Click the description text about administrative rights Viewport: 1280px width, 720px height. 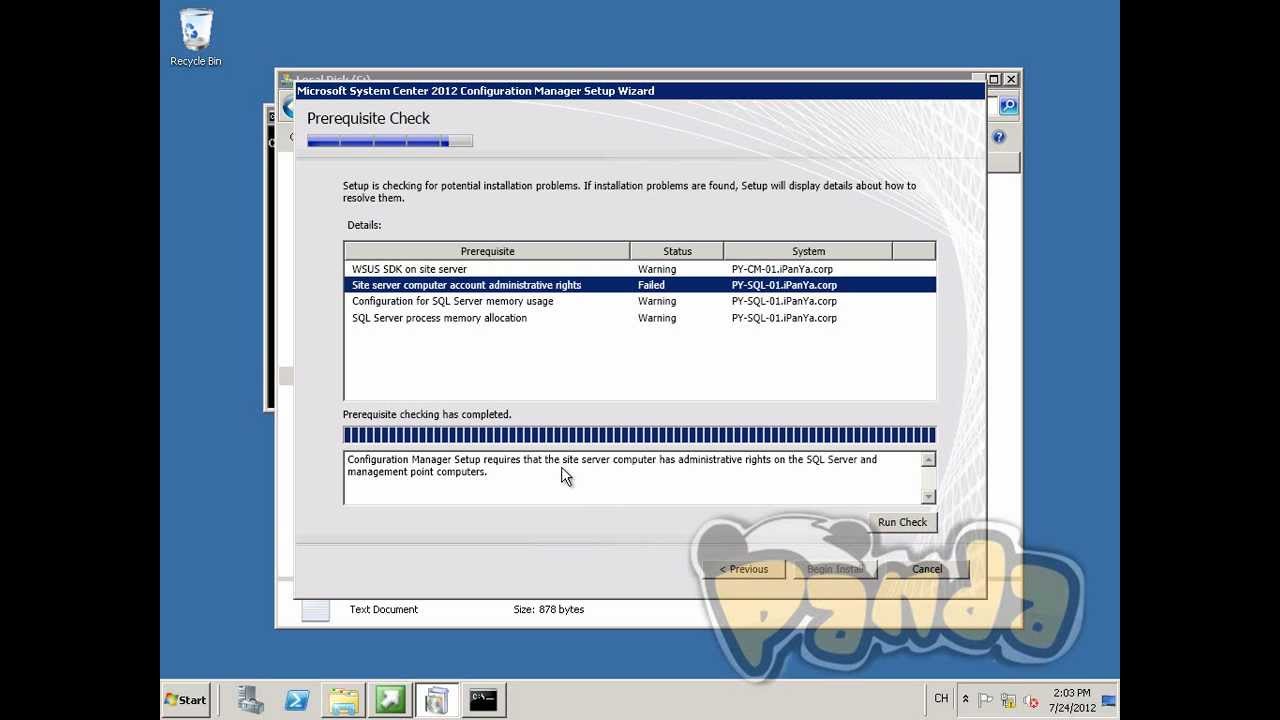(612, 466)
